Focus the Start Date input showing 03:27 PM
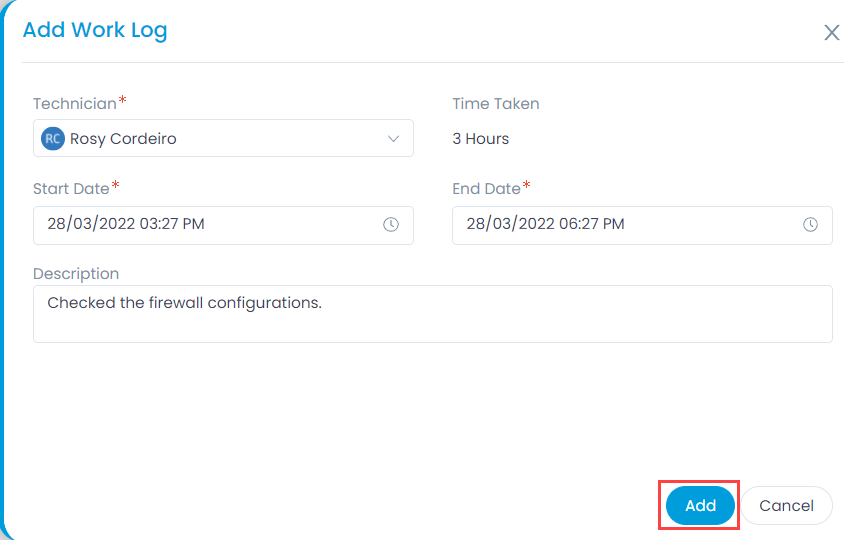 pos(223,225)
